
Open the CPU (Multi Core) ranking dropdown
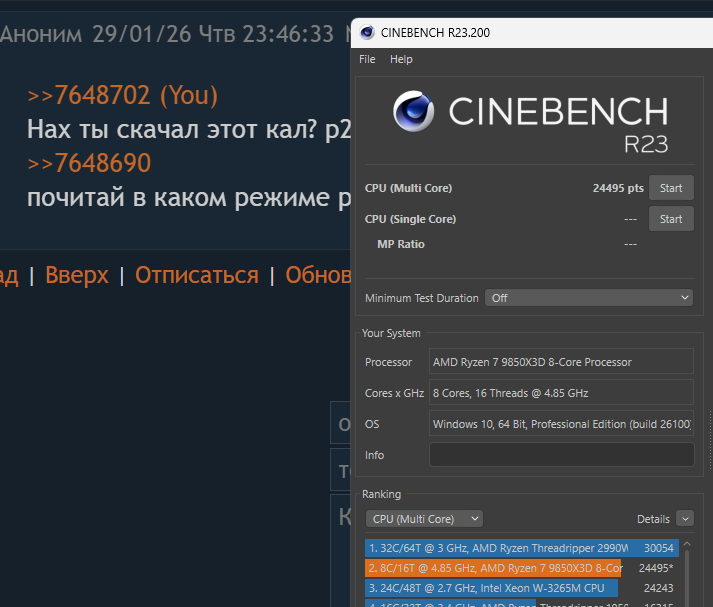[x=424, y=519]
